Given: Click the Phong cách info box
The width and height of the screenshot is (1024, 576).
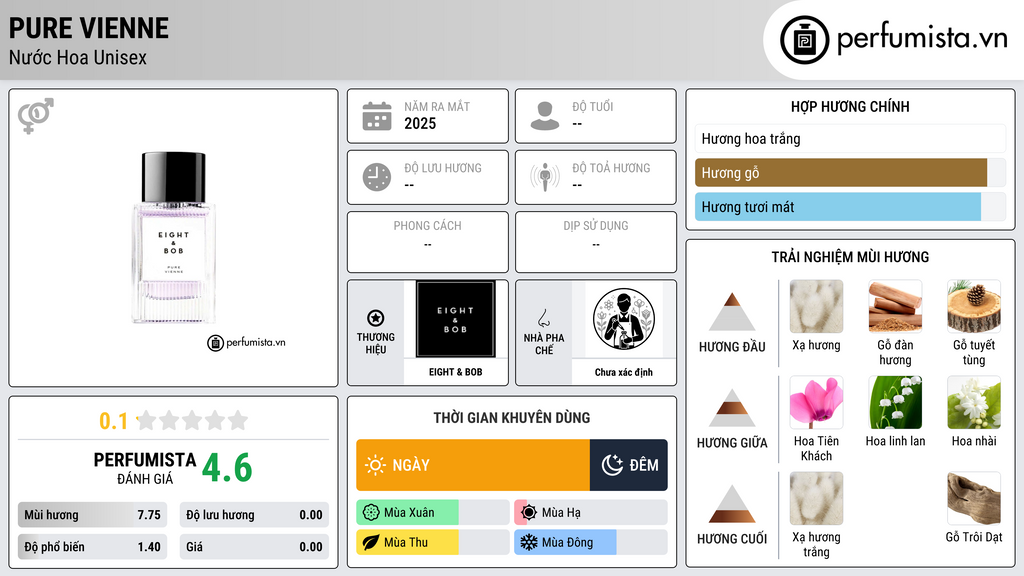Looking at the screenshot, I should (428, 242).
